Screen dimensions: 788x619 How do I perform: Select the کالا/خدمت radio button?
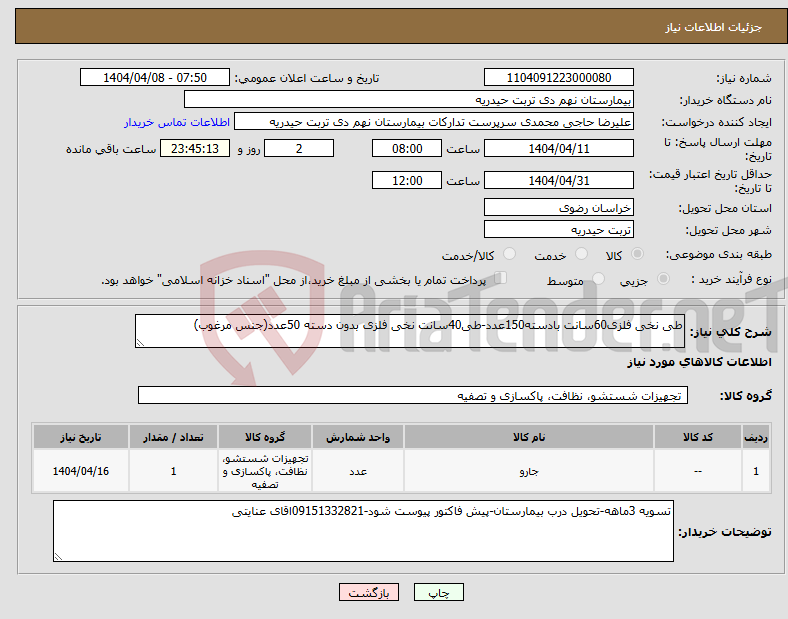509,254
